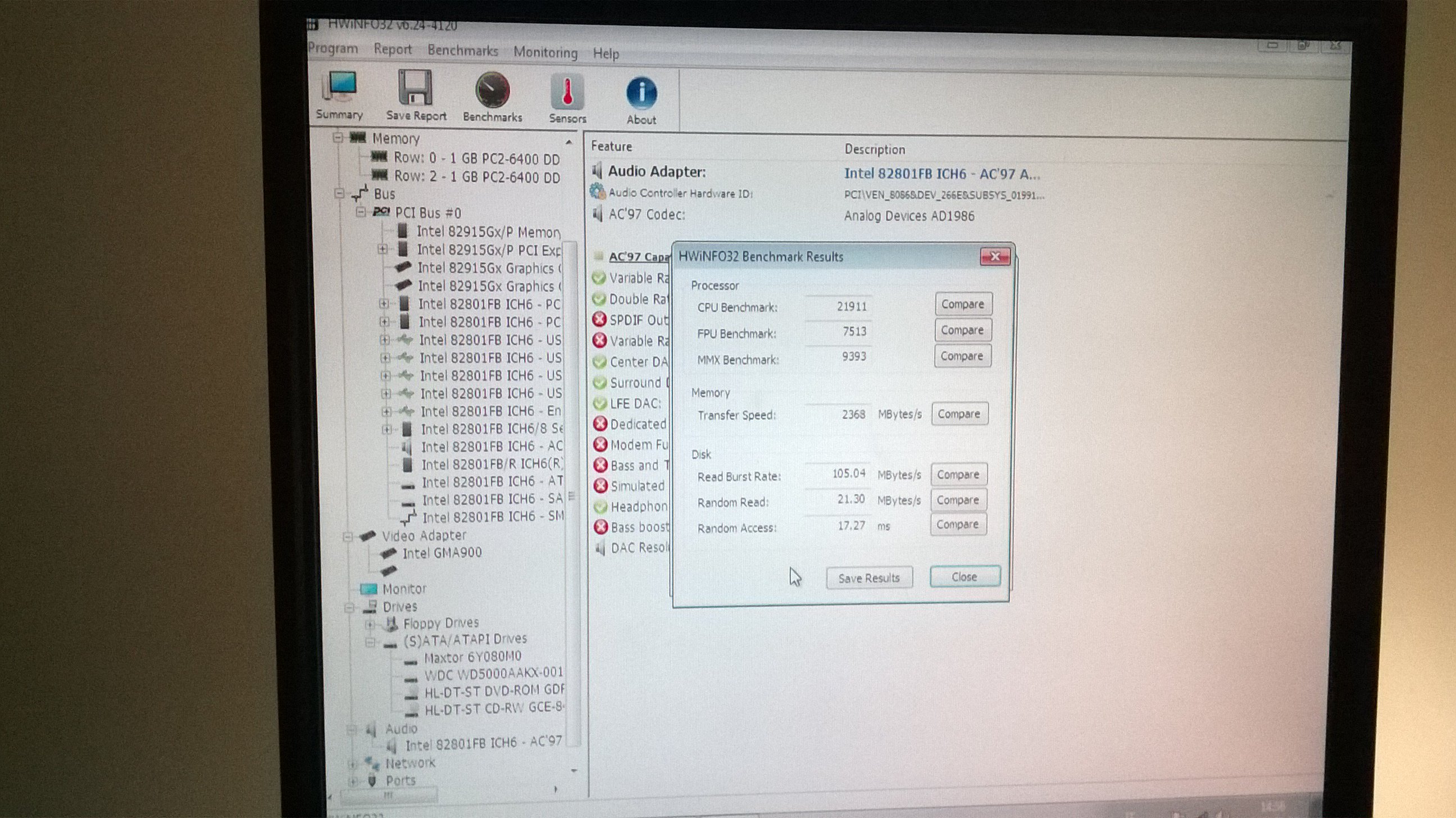
Task: Click the Save Results button
Action: (x=869, y=578)
